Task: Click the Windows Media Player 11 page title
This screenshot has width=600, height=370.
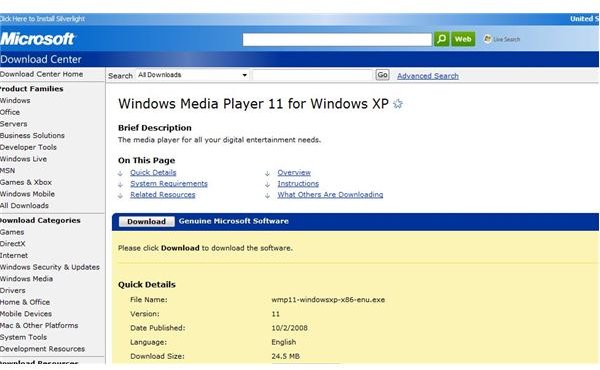Action: pos(253,104)
